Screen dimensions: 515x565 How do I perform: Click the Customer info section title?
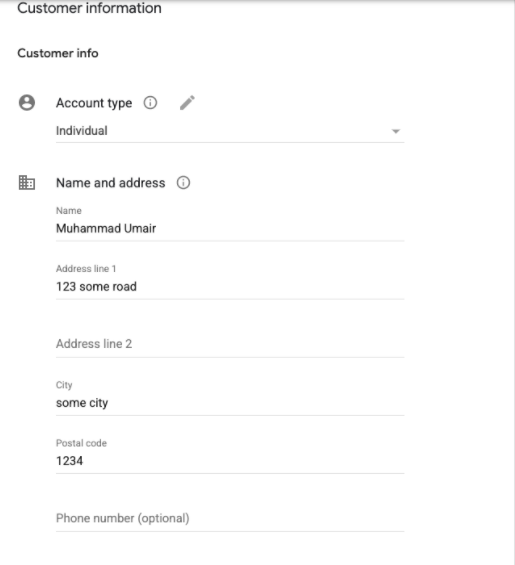pos(58,53)
